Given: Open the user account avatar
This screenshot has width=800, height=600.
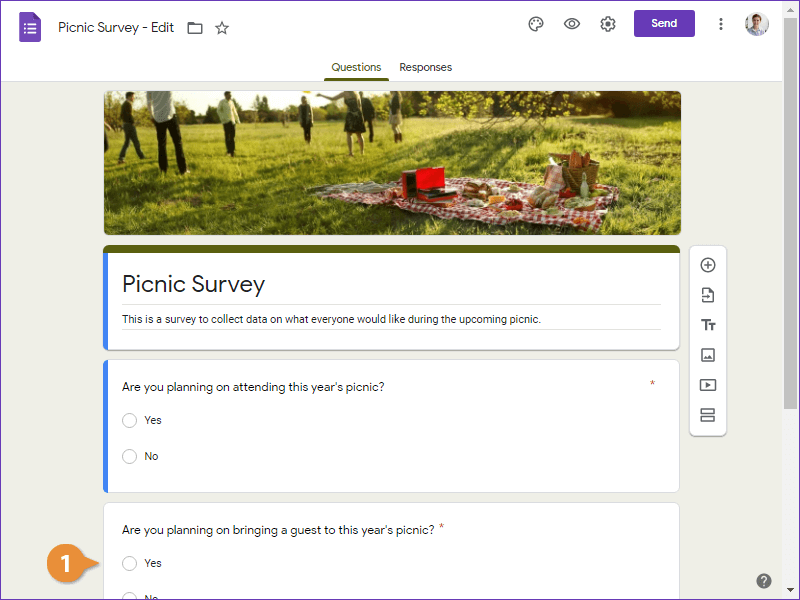Looking at the screenshot, I should point(757,24).
